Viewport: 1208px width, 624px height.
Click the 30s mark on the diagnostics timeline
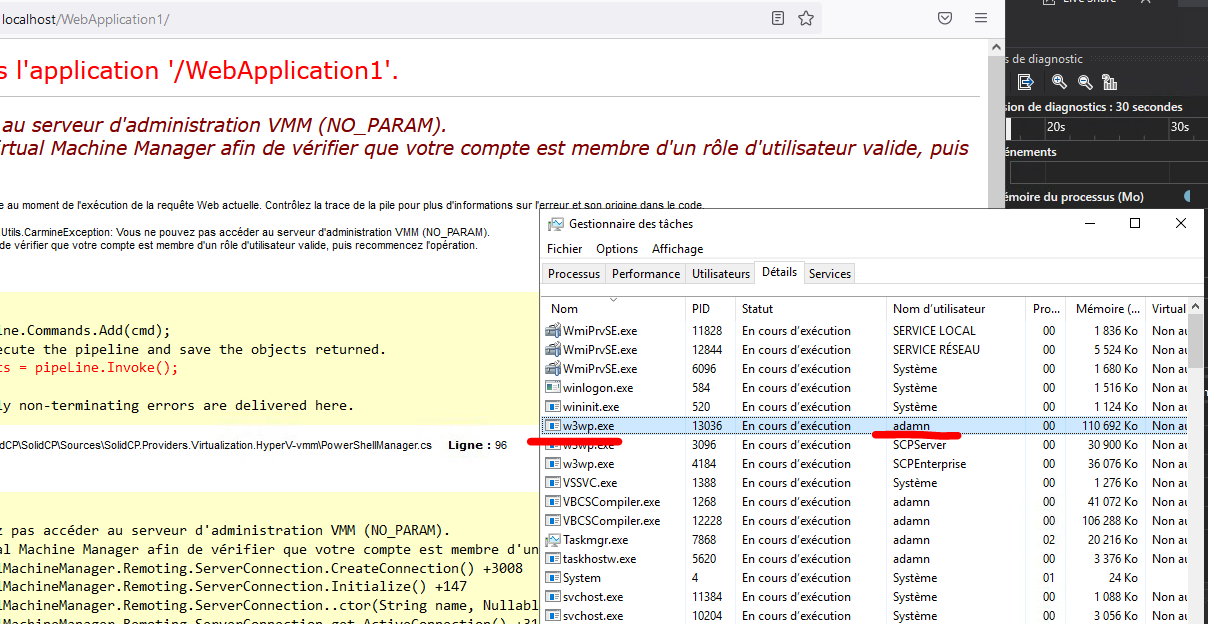(x=1180, y=127)
